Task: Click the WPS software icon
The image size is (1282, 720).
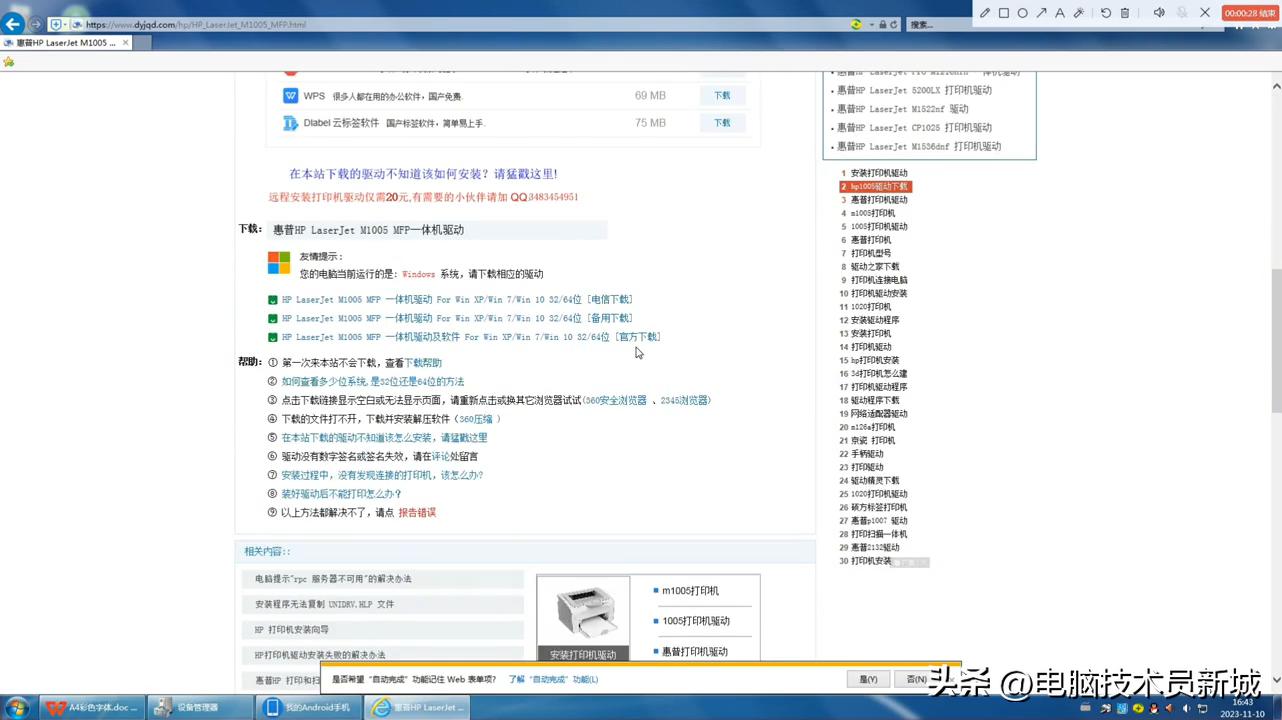Action: (290, 96)
